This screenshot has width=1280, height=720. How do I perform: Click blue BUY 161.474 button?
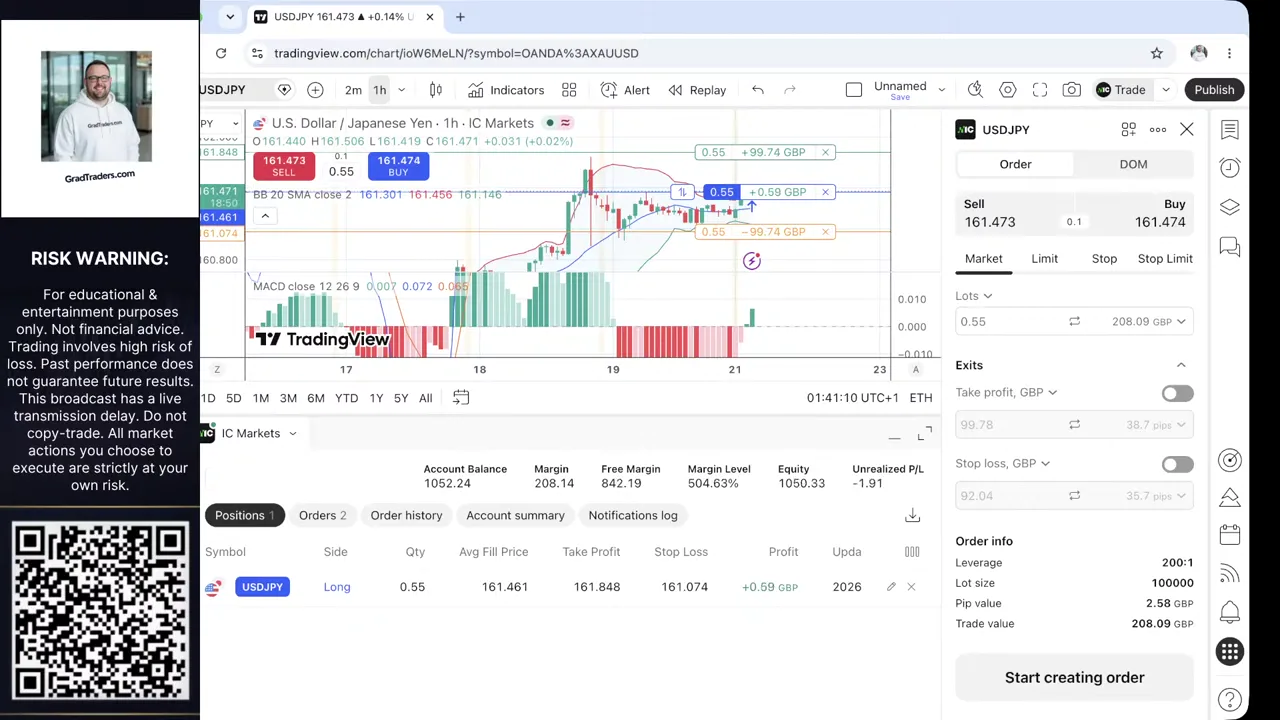[398, 166]
